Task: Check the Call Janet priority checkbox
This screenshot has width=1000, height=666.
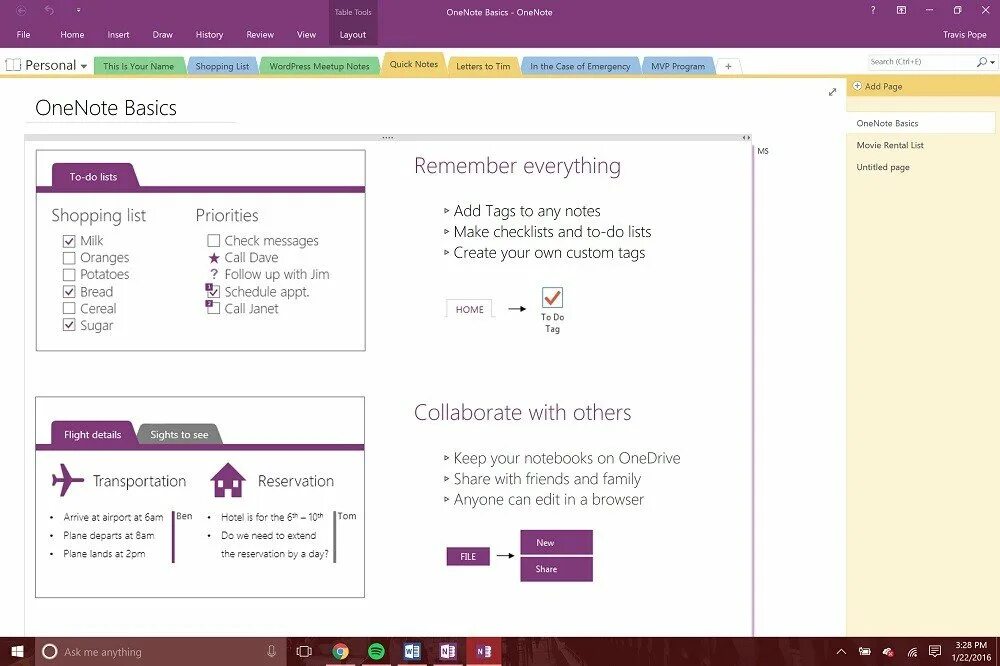Action: pos(214,308)
